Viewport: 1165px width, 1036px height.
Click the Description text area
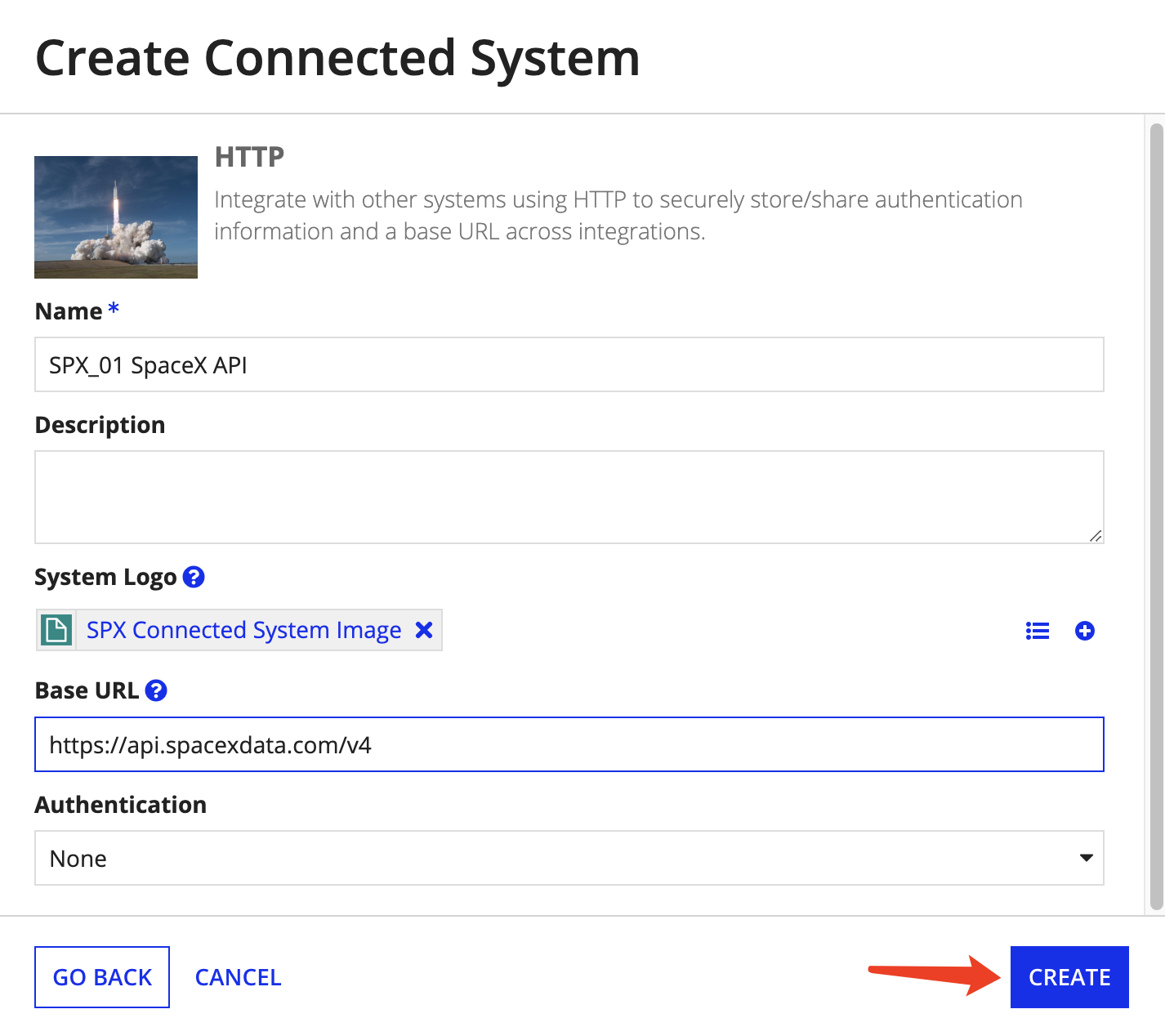(569, 497)
